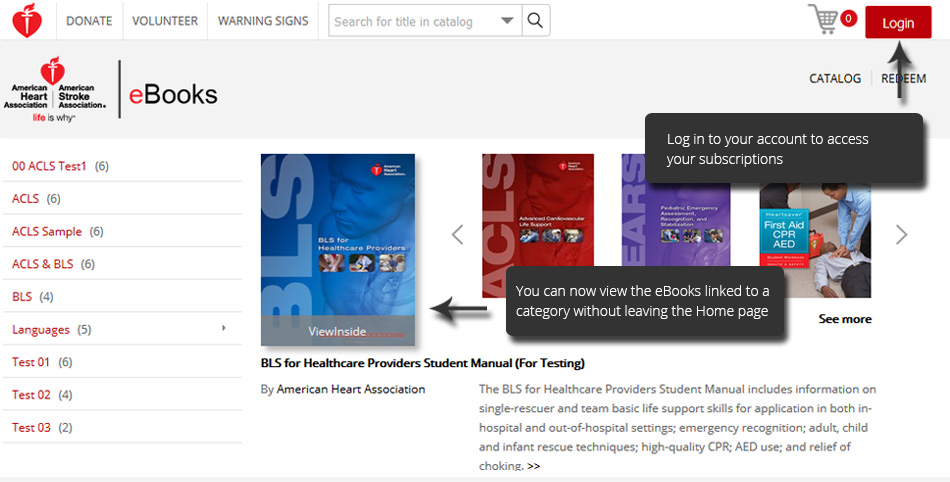
Task: Select the ACLS & BLS category
Action: point(42,264)
